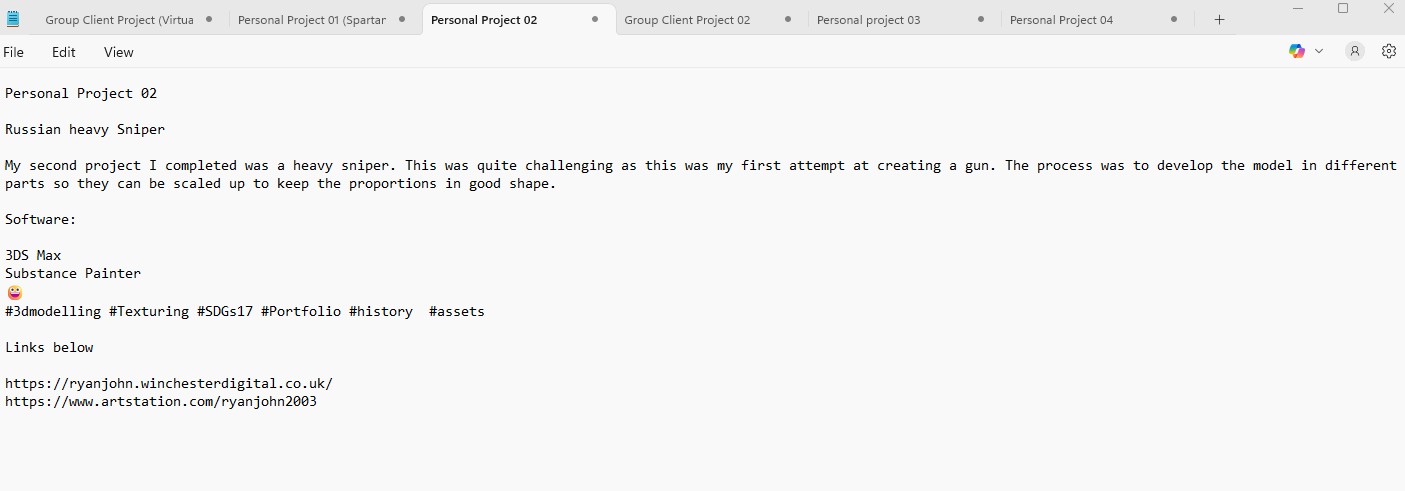1405x491 pixels.
Task: Open the account profile icon
Action: coord(1355,51)
